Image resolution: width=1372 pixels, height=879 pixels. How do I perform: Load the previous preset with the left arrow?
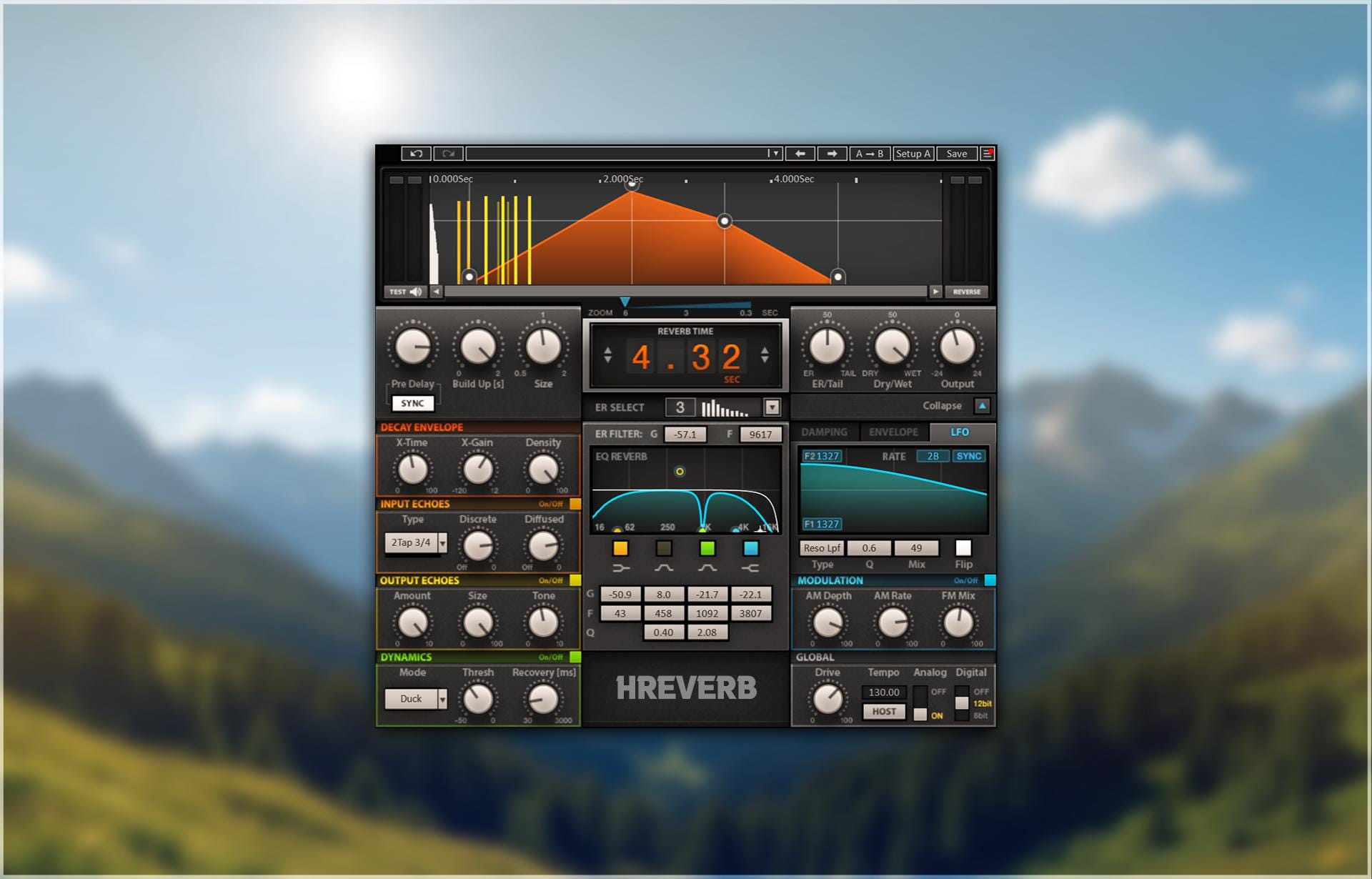[800, 154]
